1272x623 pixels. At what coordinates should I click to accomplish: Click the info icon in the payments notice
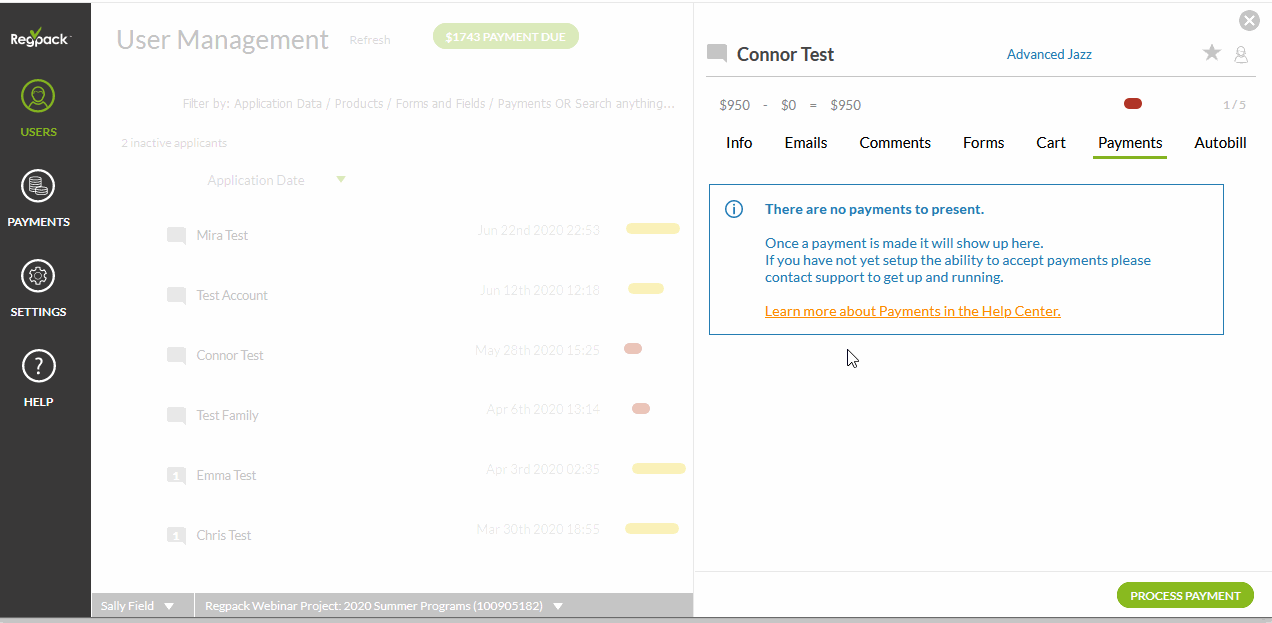pyautogui.click(x=734, y=209)
